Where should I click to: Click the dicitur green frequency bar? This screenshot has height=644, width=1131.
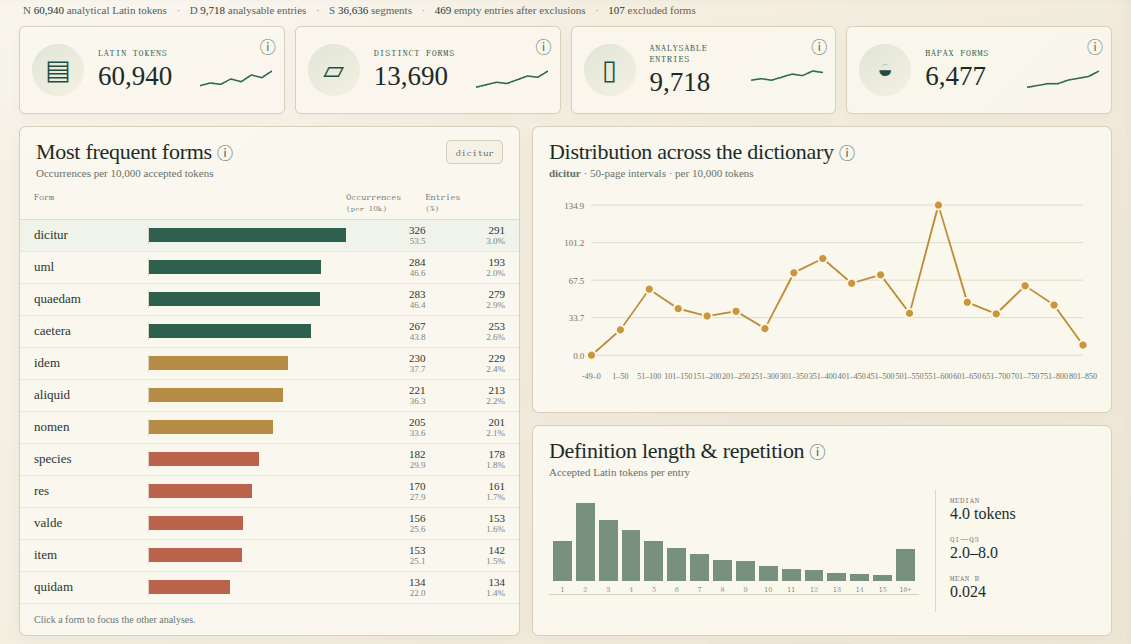(x=247, y=235)
